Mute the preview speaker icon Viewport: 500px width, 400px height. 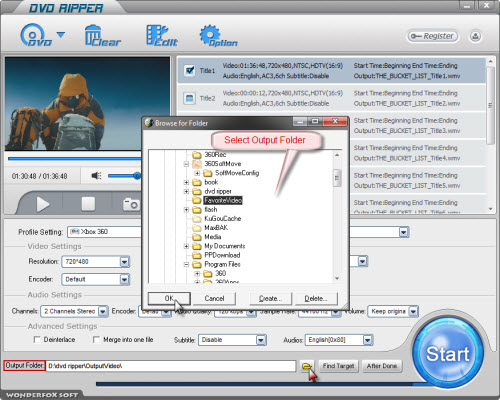[96, 176]
